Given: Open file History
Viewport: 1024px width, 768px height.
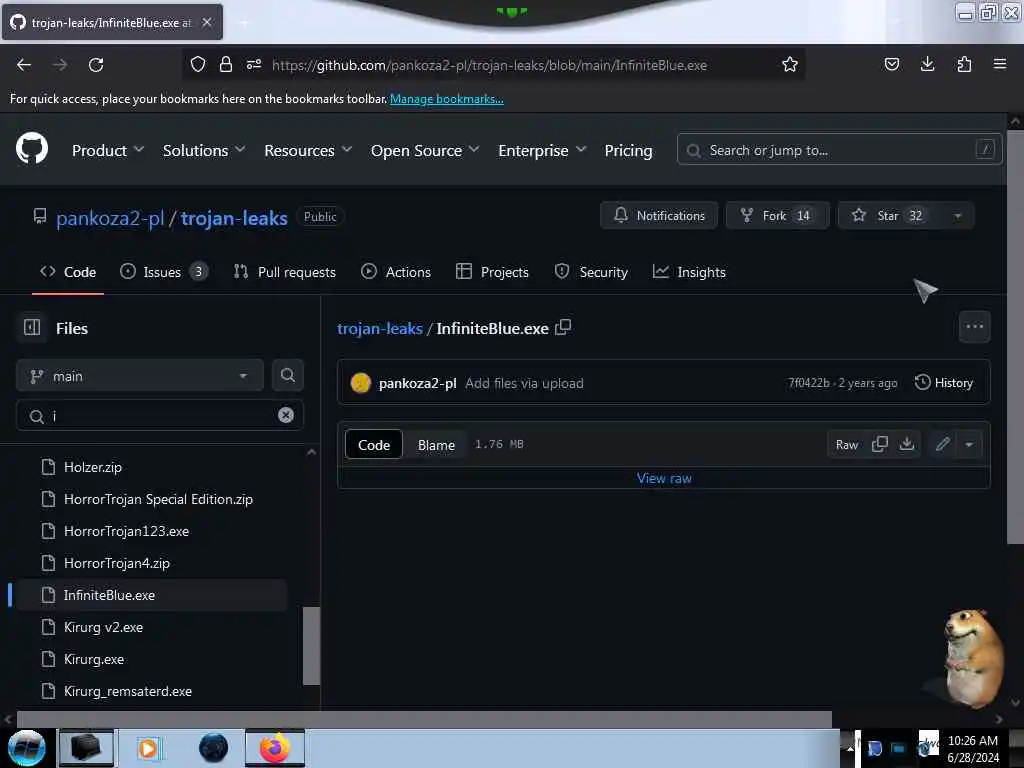Looking at the screenshot, I should (x=944, y=383).
